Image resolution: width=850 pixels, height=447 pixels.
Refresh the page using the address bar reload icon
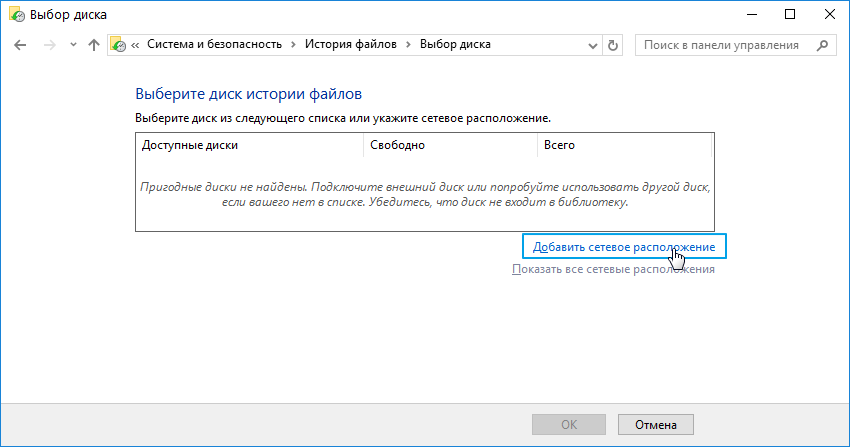point(613,45)
